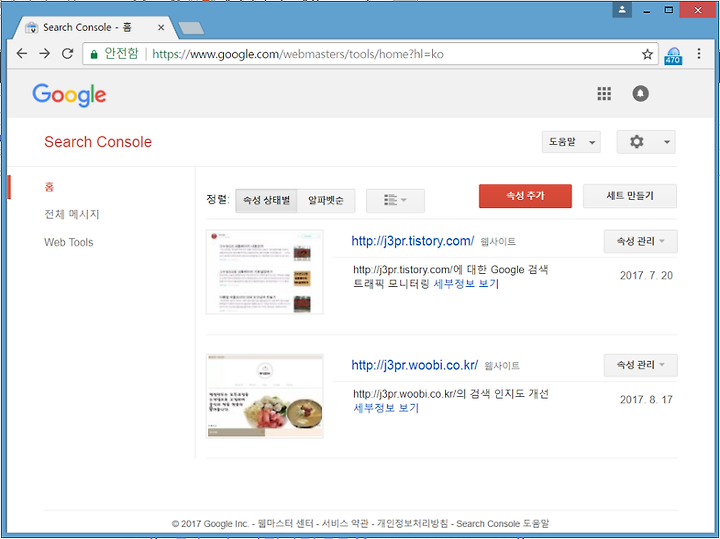Open the http://j3pr.tistory.com/ property link
Screen dimensions: 720x539
[412, 241]
